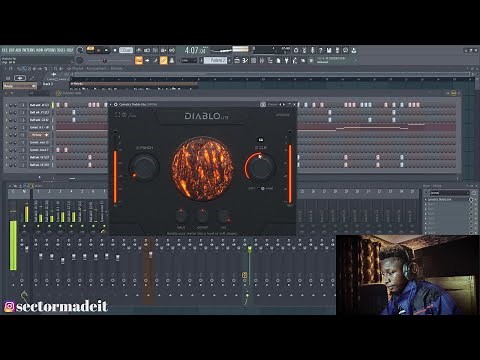Open the Browser view icon

270,60
